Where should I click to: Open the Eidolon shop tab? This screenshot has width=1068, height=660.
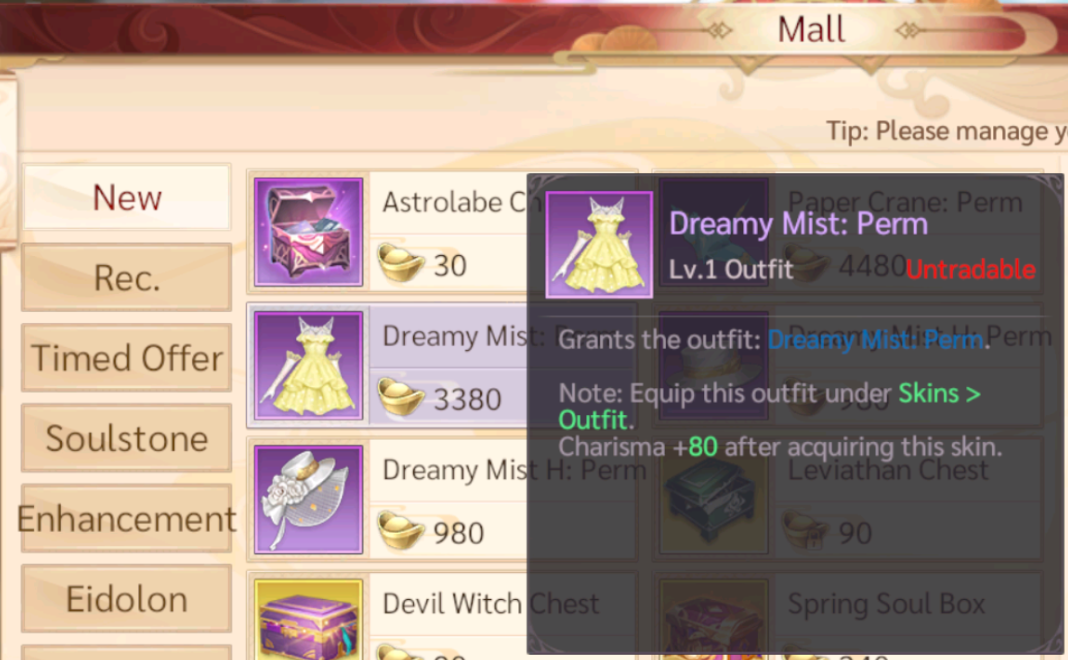(127, 599)
